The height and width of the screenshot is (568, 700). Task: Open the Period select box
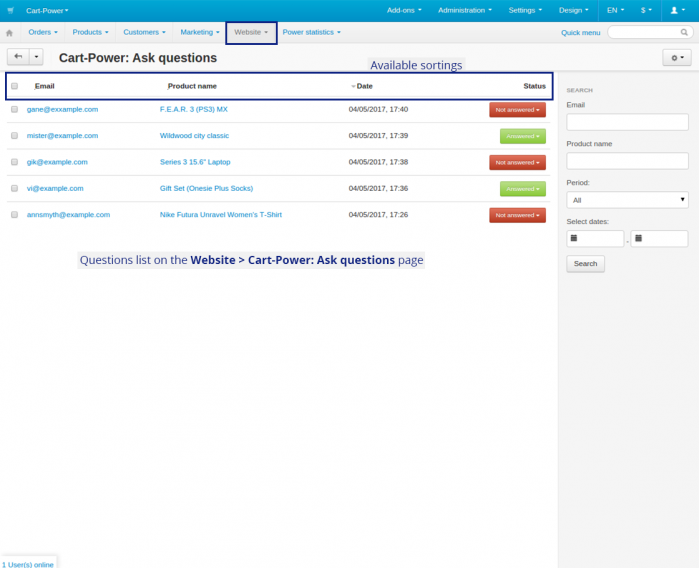pyautogui.click(x=627, y=200)
